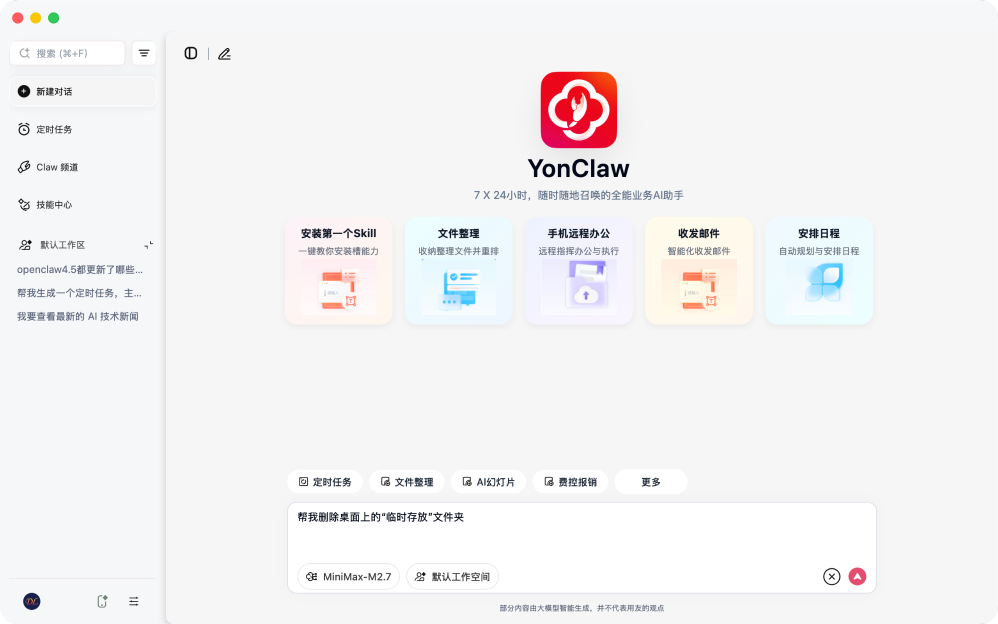998x624 pixels.
Task: Click the new chat edit pencil icon
Action: [224, 54]
